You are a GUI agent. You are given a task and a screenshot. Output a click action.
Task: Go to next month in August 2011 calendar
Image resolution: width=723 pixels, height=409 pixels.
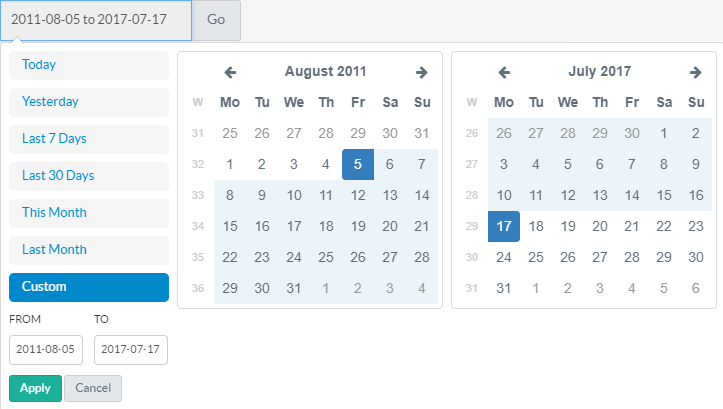click(422, 72)
